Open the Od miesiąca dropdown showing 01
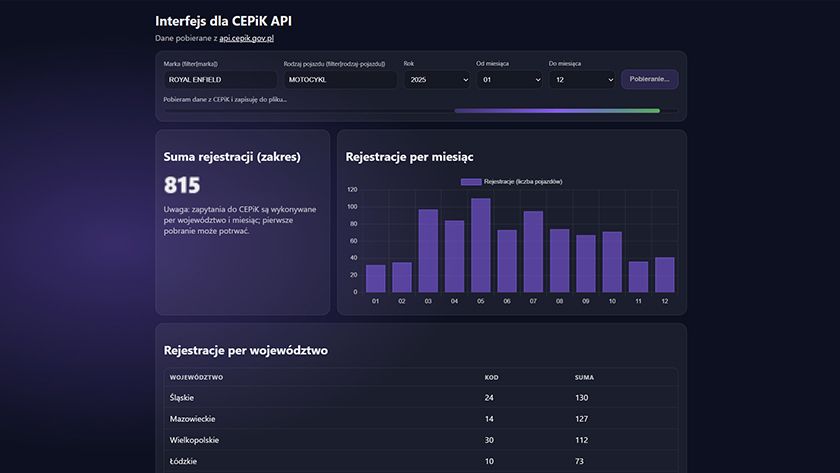 pyautogui.click(x=510, y=80)
